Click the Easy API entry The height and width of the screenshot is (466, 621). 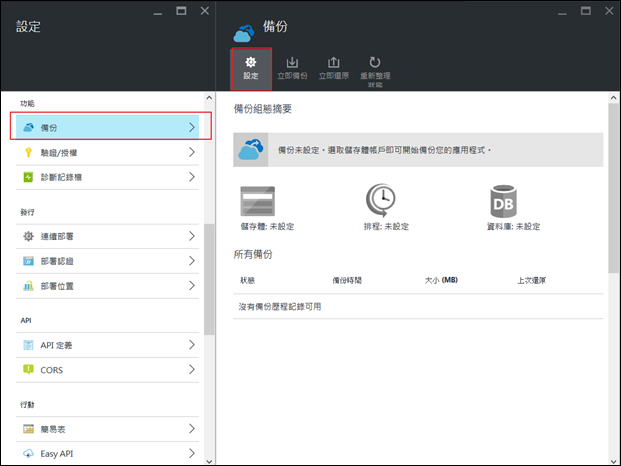point(108,453)
